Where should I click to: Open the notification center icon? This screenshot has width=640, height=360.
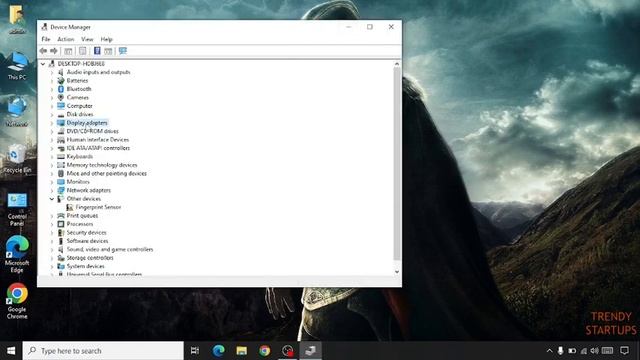tap(624, 351)
